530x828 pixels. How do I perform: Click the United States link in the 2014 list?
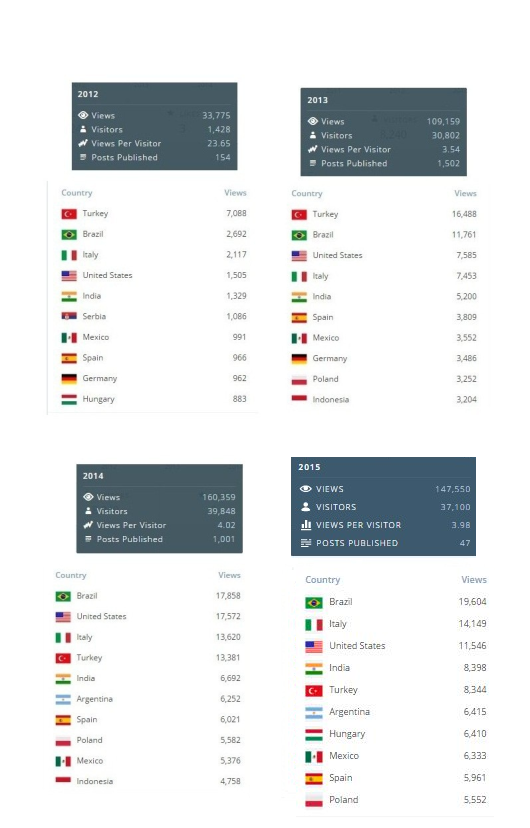pos(101,616)
